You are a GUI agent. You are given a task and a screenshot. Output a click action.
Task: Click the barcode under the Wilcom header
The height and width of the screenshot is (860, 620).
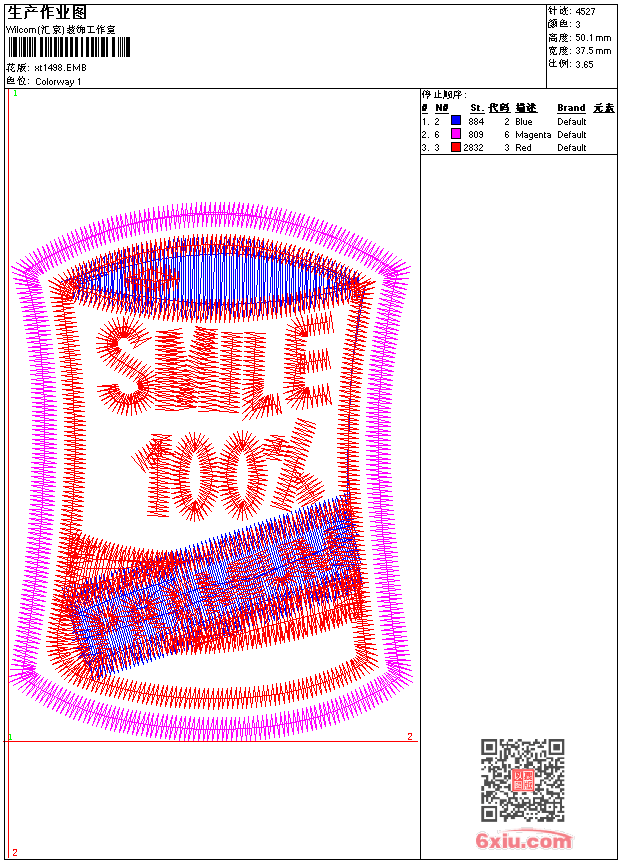click(x=58, y=47)
